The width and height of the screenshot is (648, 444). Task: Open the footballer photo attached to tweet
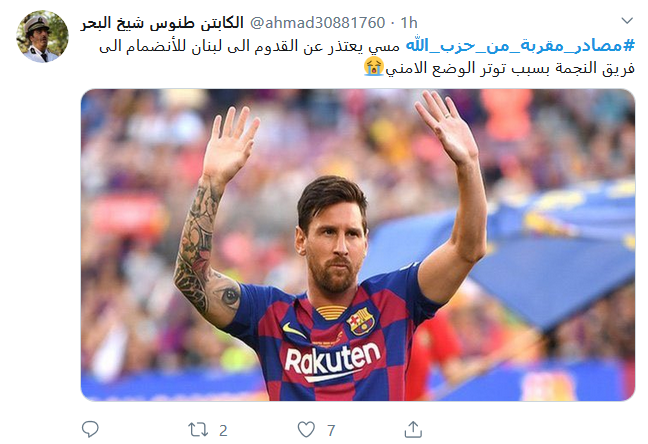pyautogui.click(x=358, y=245)
